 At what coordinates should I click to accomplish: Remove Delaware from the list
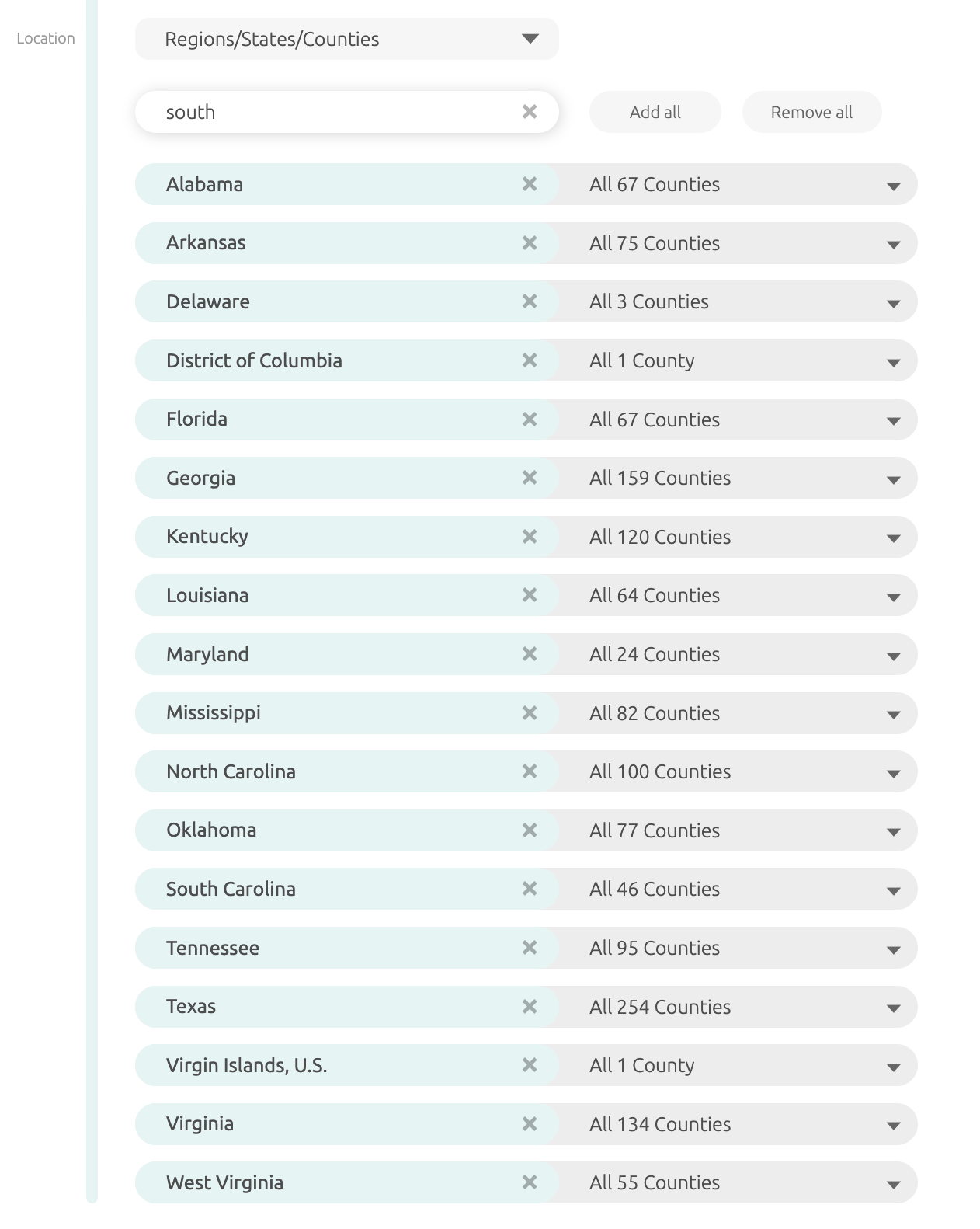(530, 301)
